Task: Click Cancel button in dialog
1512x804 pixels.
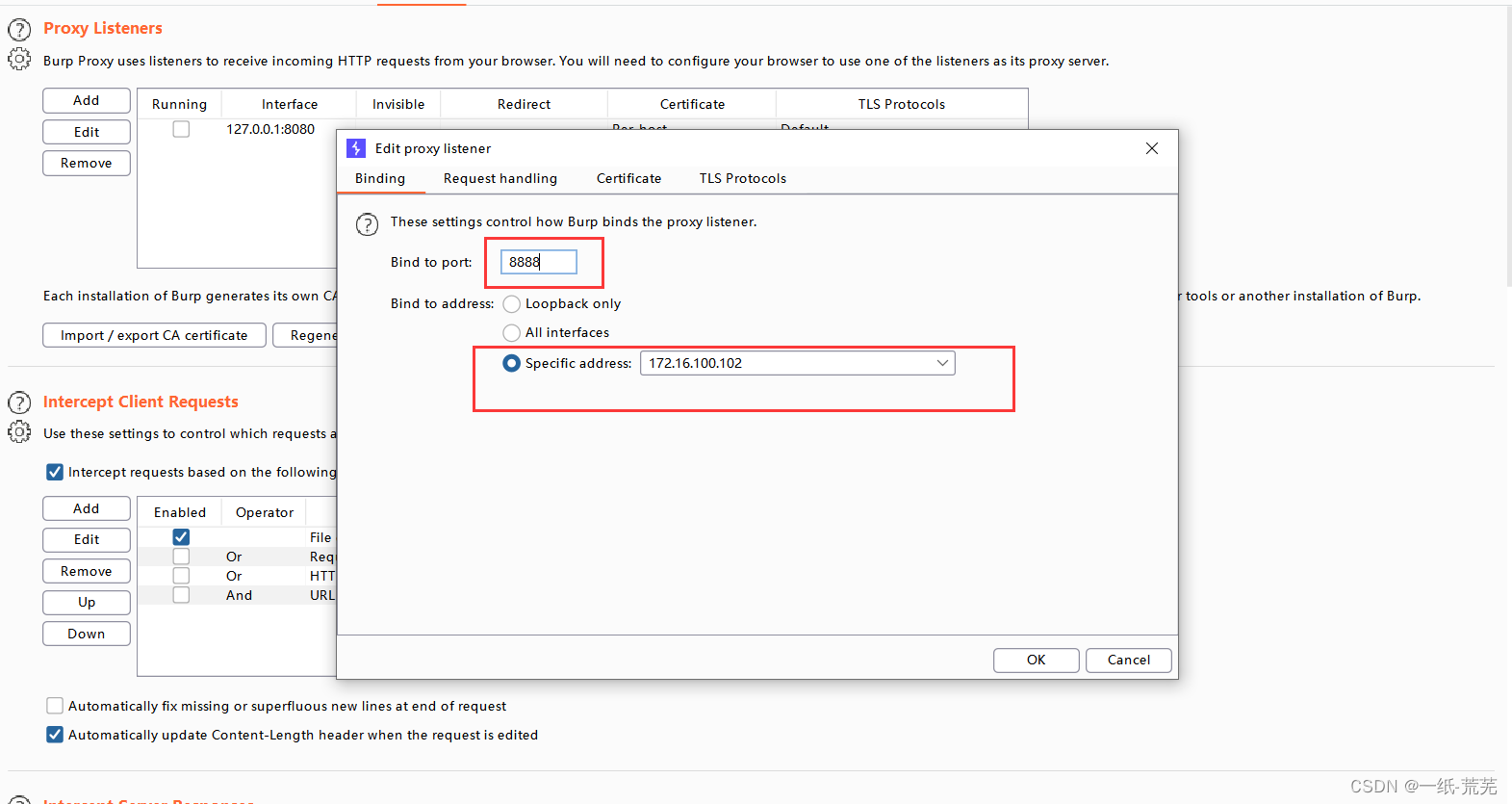Action: (x=1128, y=660)
